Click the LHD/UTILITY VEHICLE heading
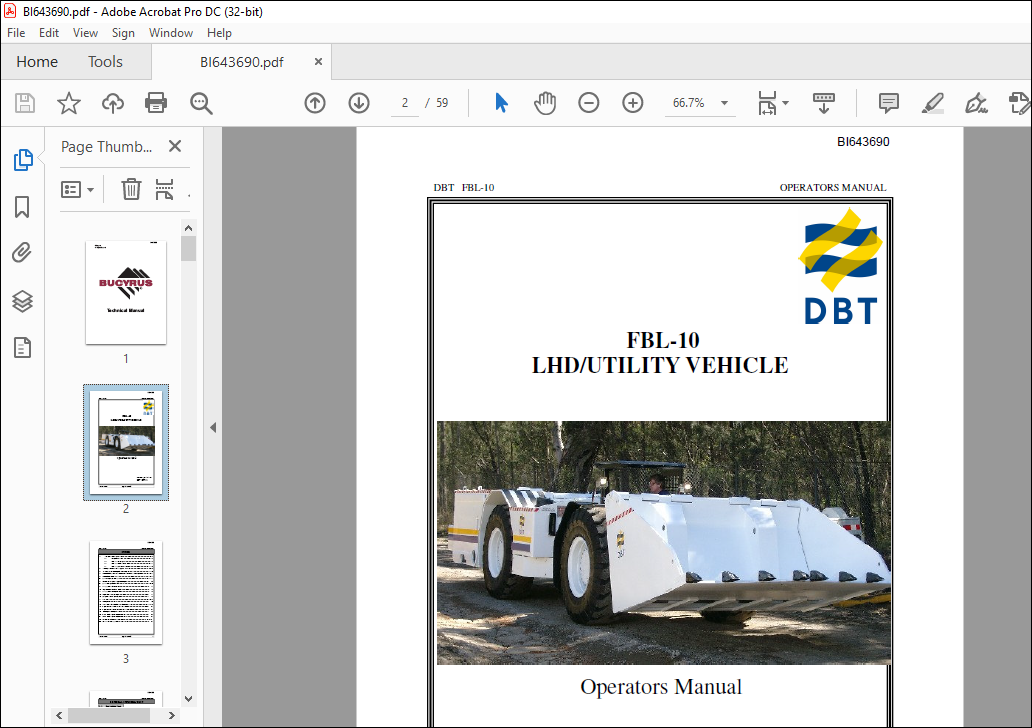 [659, 365]
